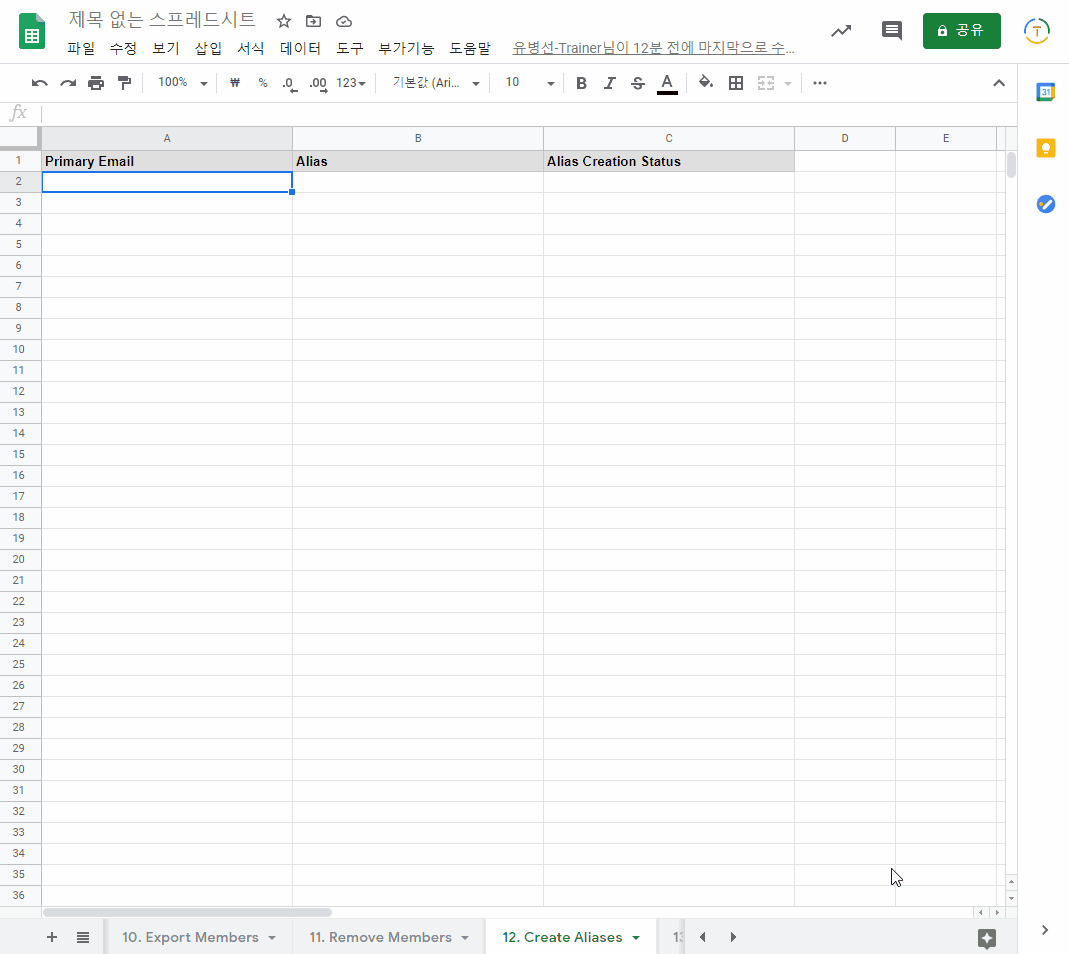Click the Alias header cell
Image resolution: width=1069 pixels, height=954 pixels.
coord(418,162)
